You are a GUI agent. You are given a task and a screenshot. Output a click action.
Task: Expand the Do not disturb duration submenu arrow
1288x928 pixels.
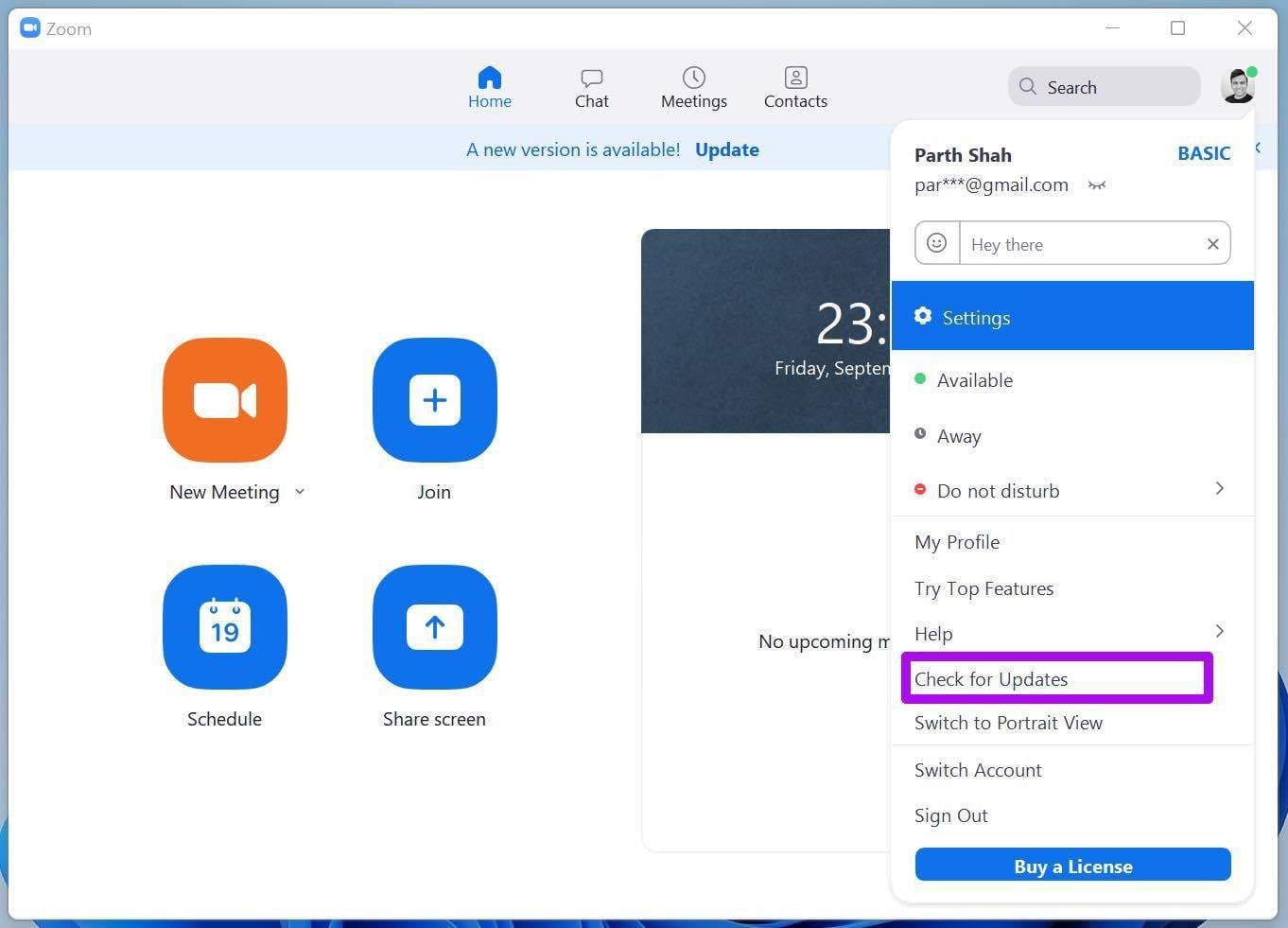pyautogui.click(x=1220, y=488)
